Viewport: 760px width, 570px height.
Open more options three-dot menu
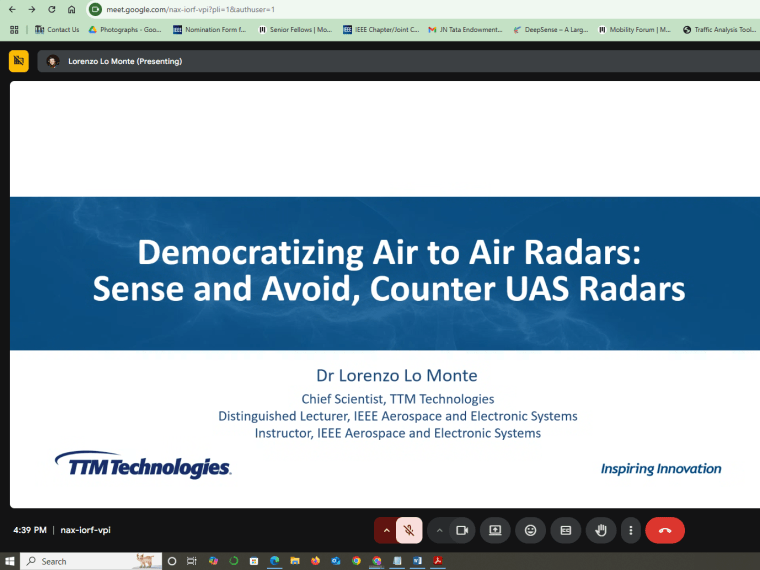coord(631,530)
